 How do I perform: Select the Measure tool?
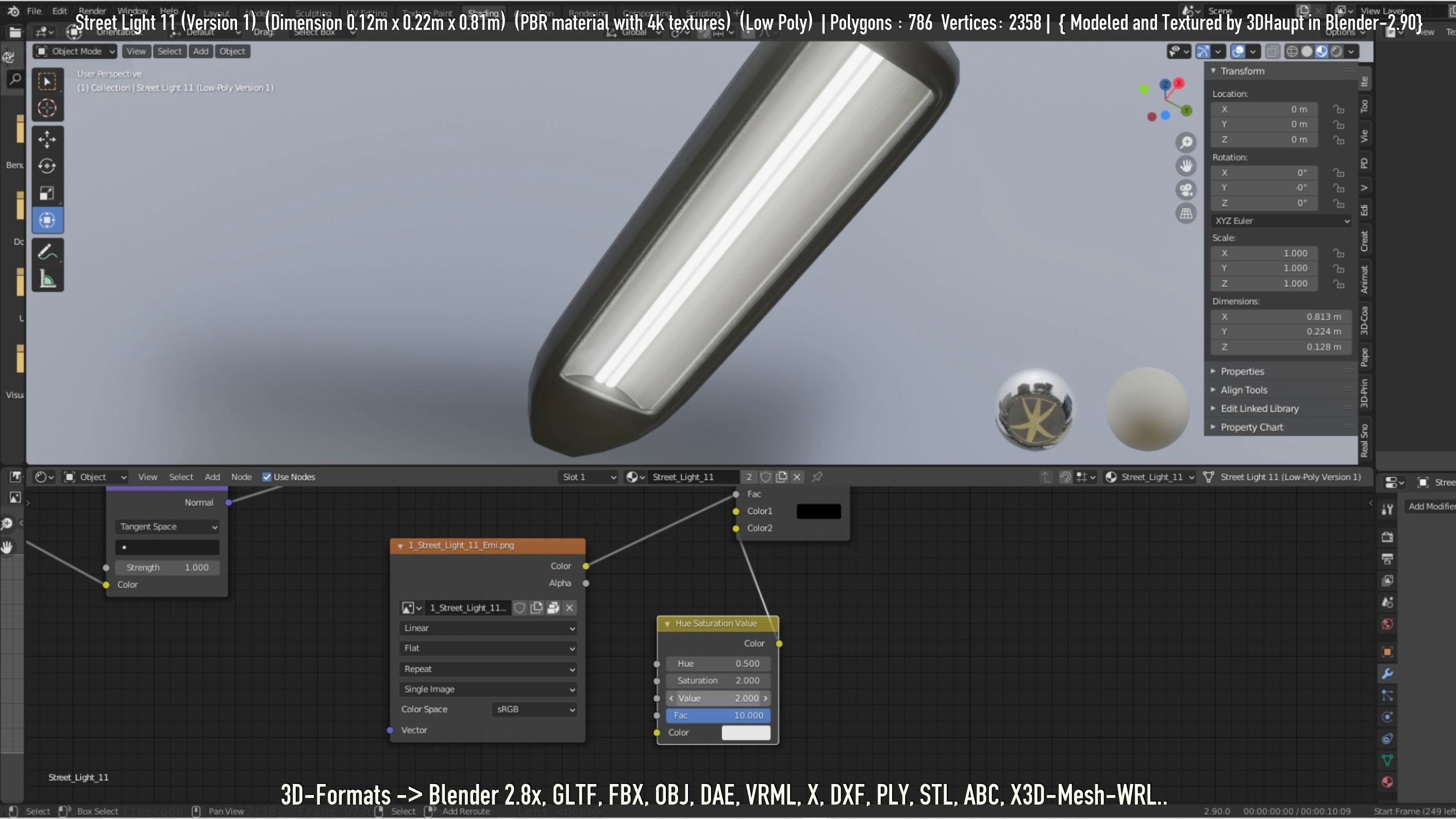point(47,279)
